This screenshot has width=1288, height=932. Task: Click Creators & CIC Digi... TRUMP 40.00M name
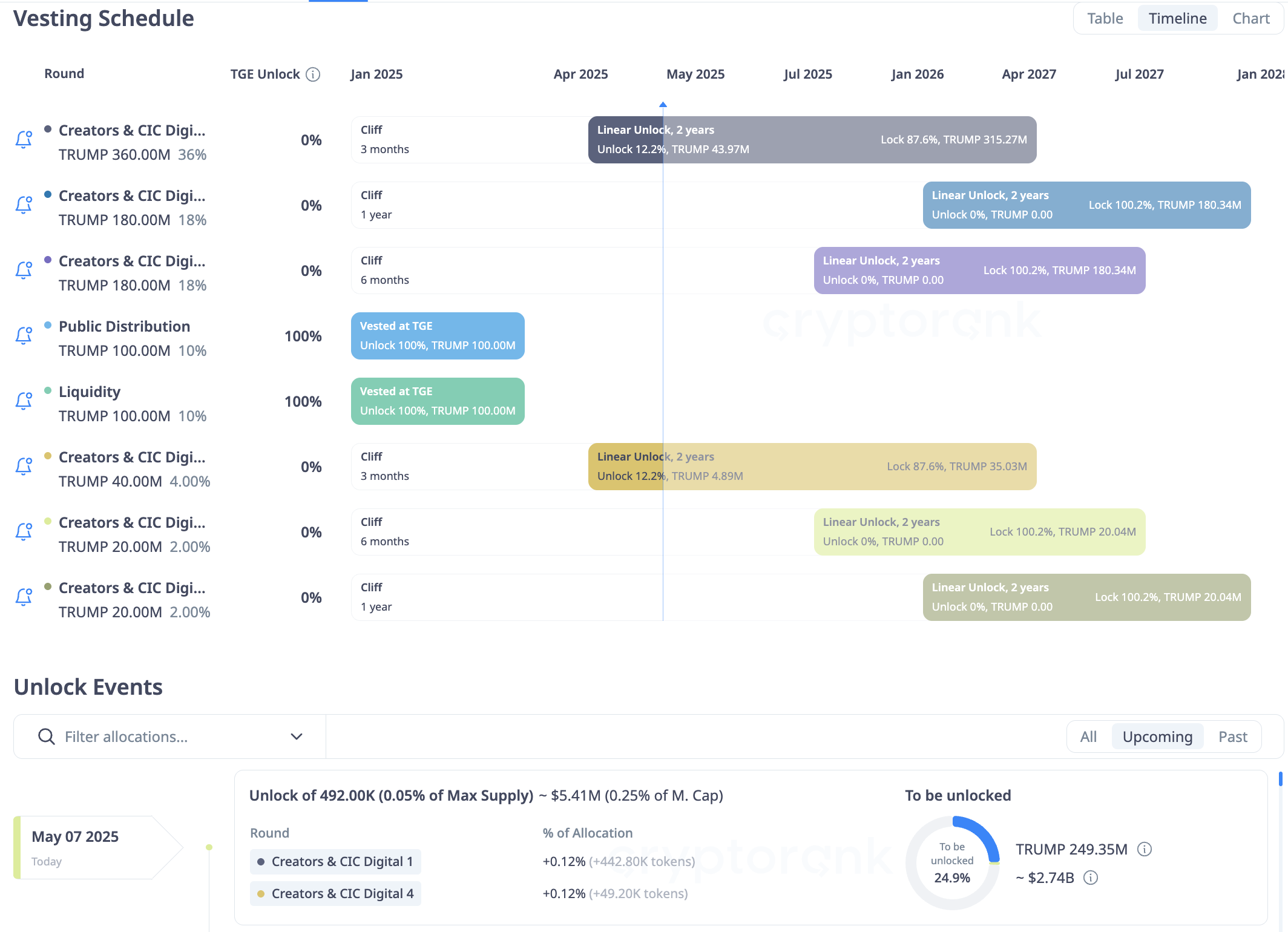(x=132, y=457)
